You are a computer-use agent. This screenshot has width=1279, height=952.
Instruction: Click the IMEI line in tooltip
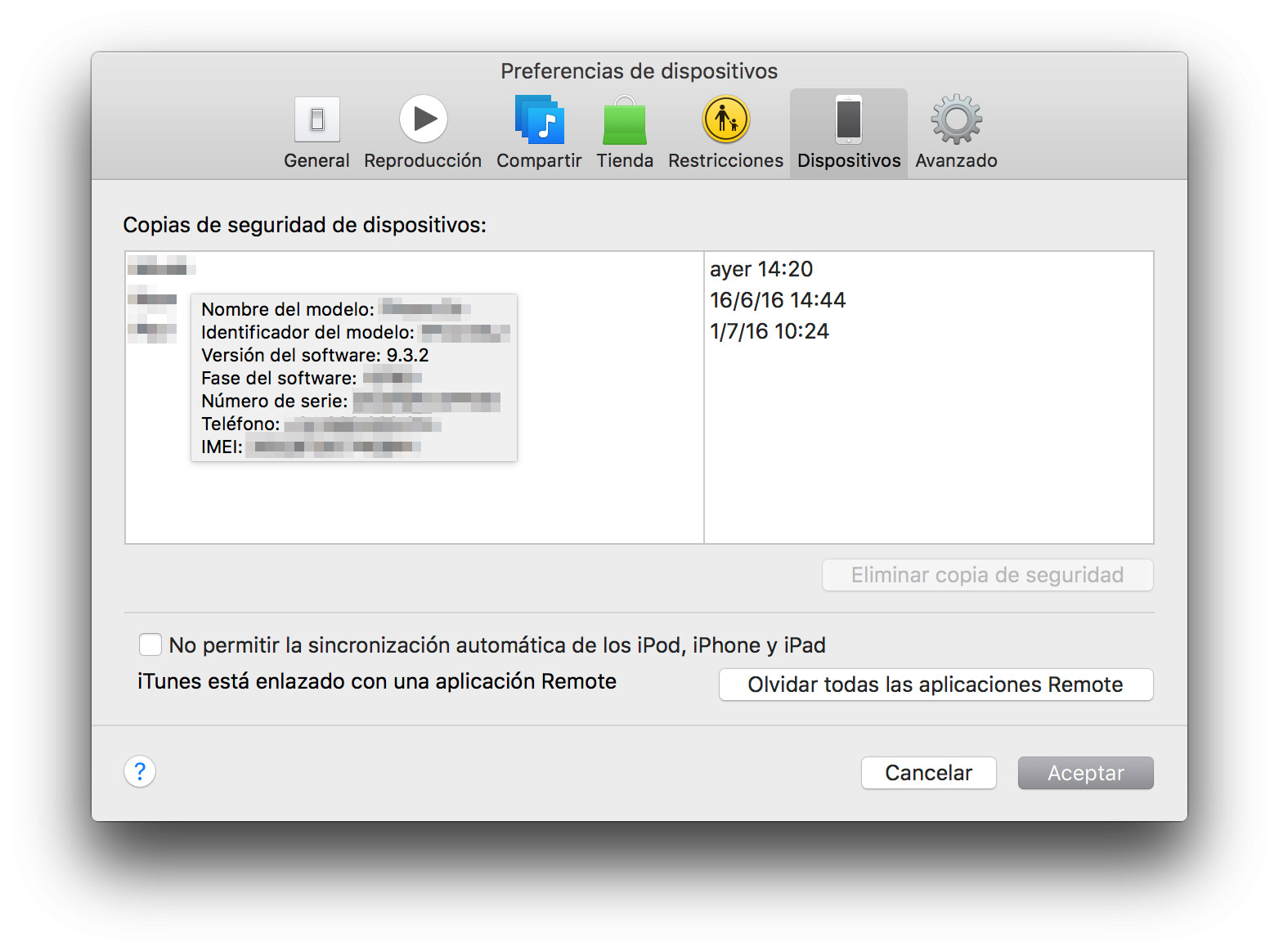coord(311,447)
